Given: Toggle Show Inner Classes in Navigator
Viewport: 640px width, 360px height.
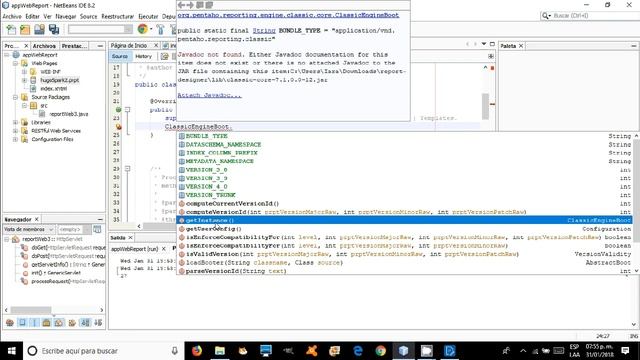Looking at the screenshot, I should [x=59, y=322].
